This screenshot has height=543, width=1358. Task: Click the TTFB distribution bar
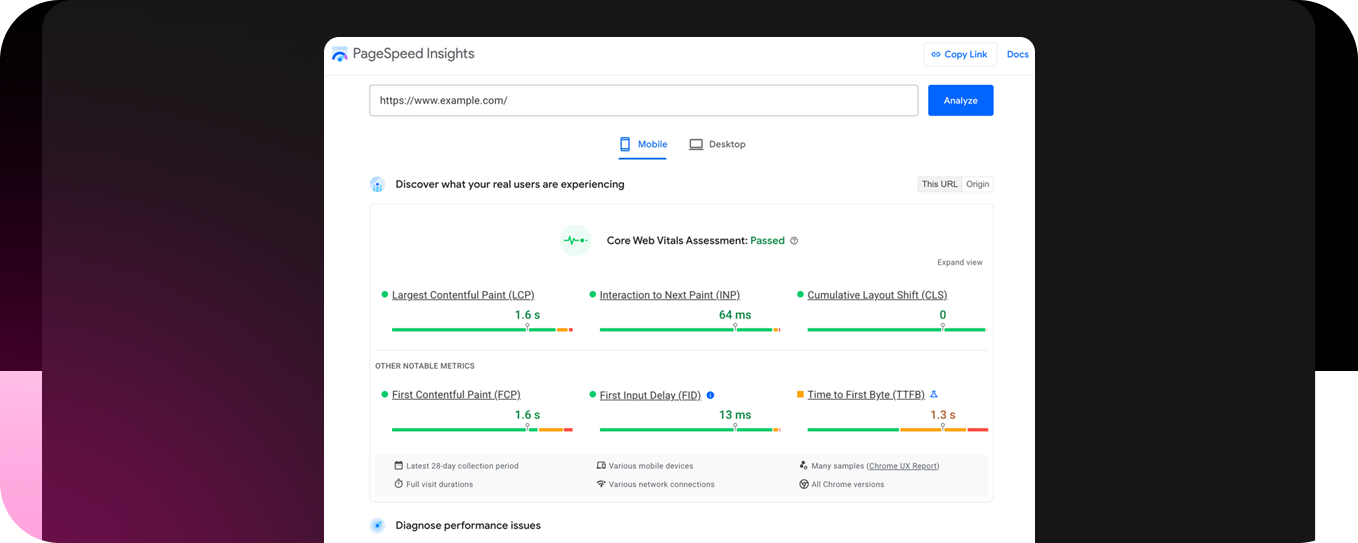[x=898, y=429]
